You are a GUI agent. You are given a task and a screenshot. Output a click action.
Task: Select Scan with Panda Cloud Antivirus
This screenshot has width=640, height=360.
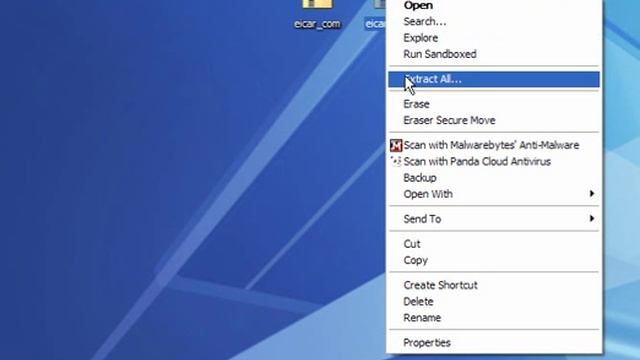(493, 162)
